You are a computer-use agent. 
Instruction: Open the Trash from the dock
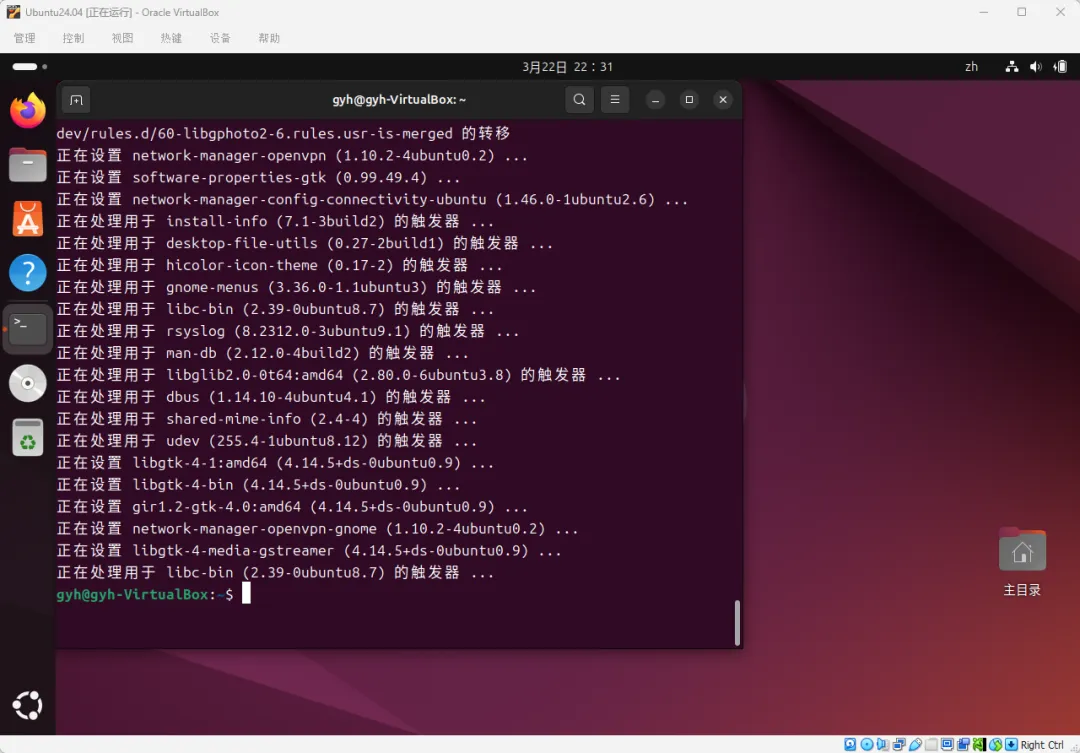[x=28, y=437]
